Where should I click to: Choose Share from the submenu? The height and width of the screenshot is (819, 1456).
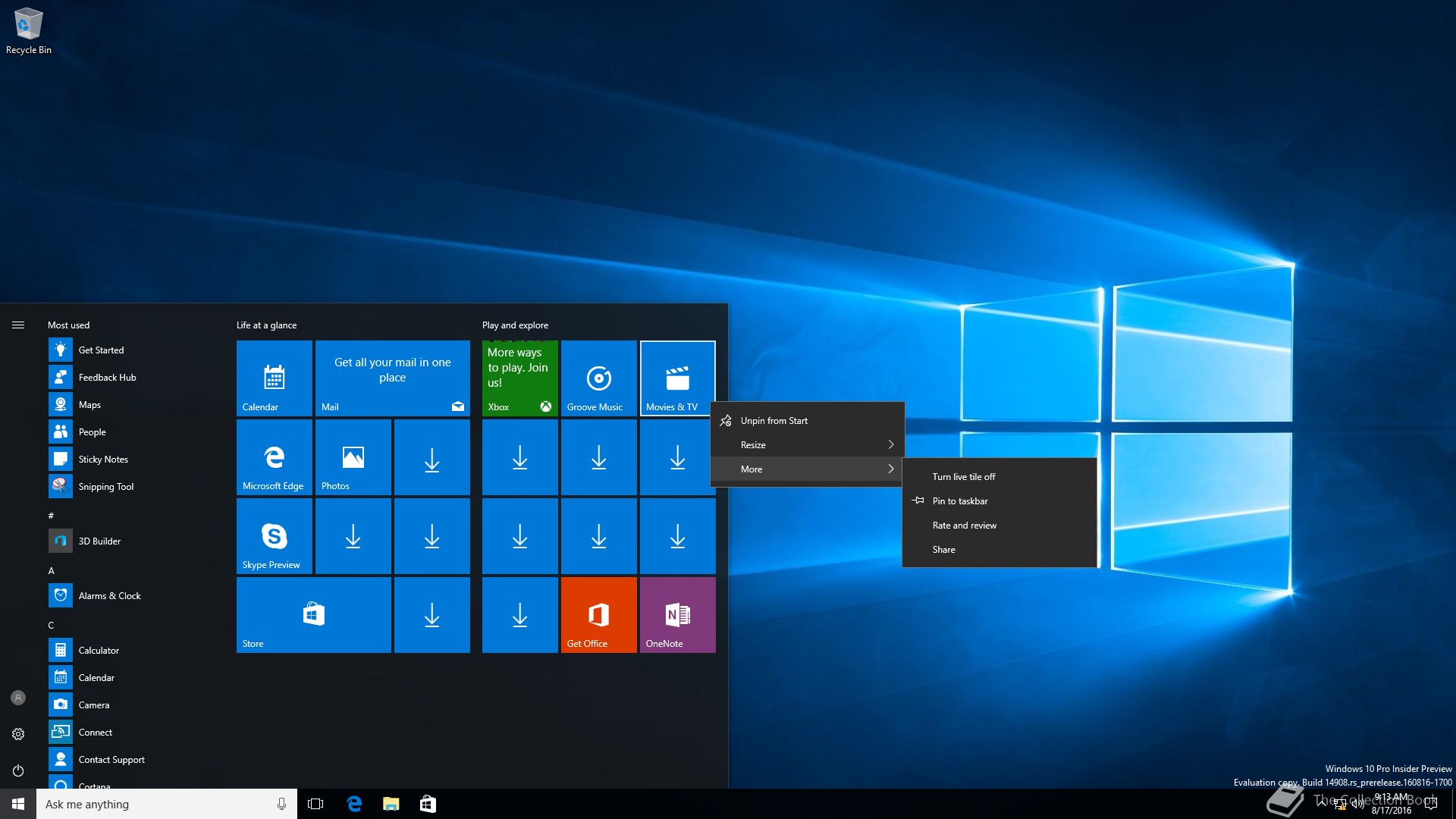click(x=999, y=550)
